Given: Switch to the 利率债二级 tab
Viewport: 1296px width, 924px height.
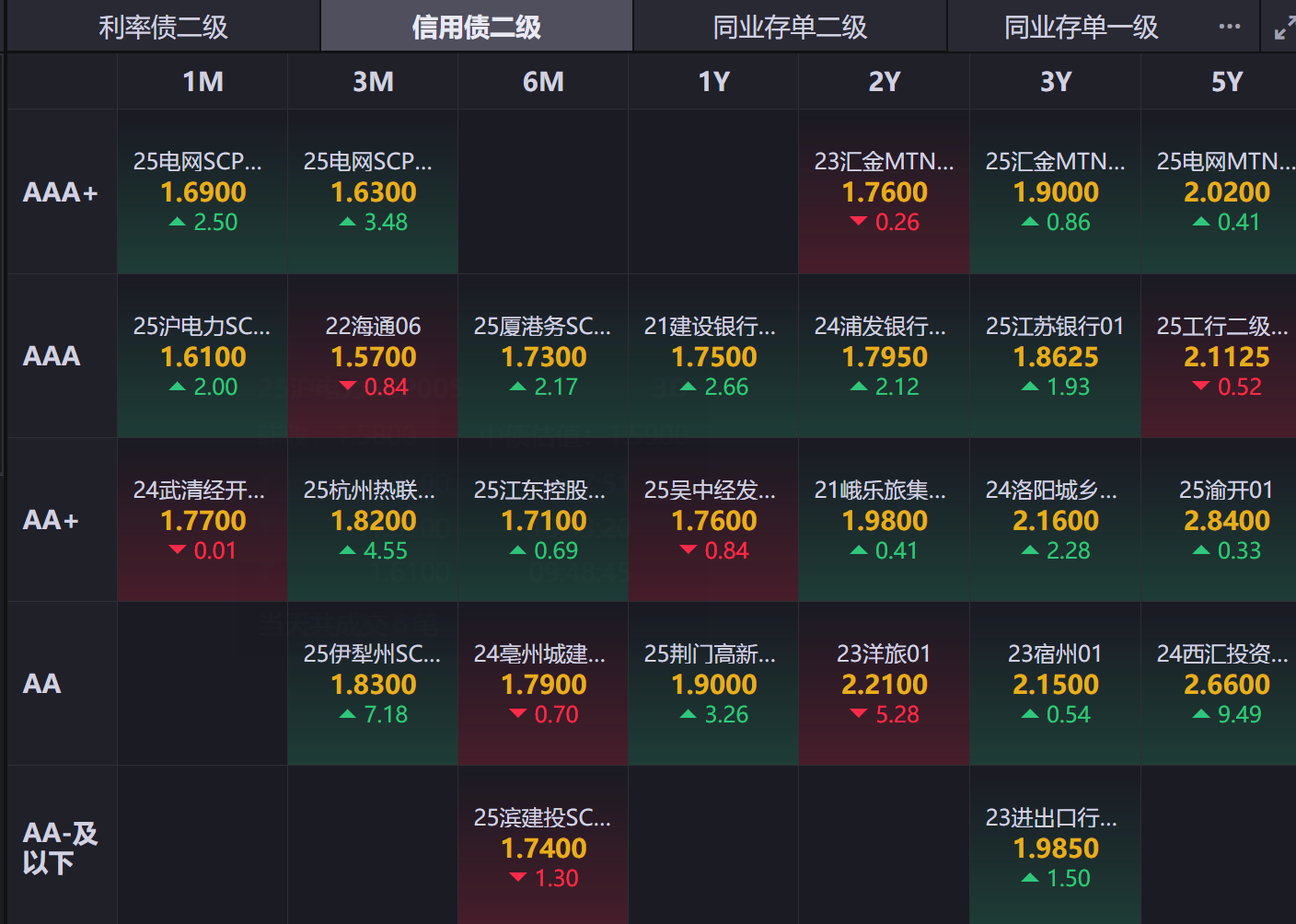Looking at the screenshot, I should [x=163, y=27].
